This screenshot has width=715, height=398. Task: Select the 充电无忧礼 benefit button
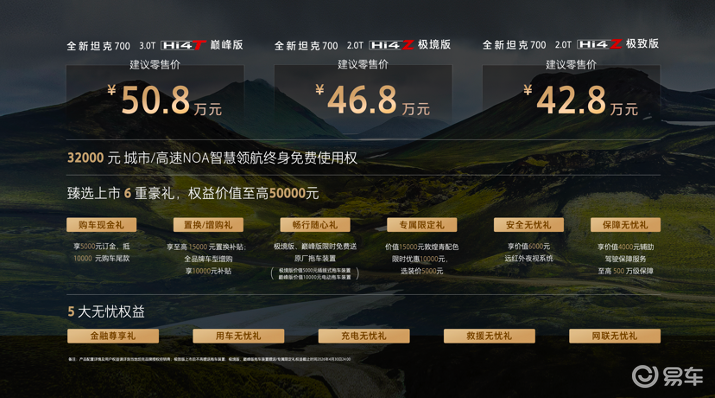[x=364, y=336]
